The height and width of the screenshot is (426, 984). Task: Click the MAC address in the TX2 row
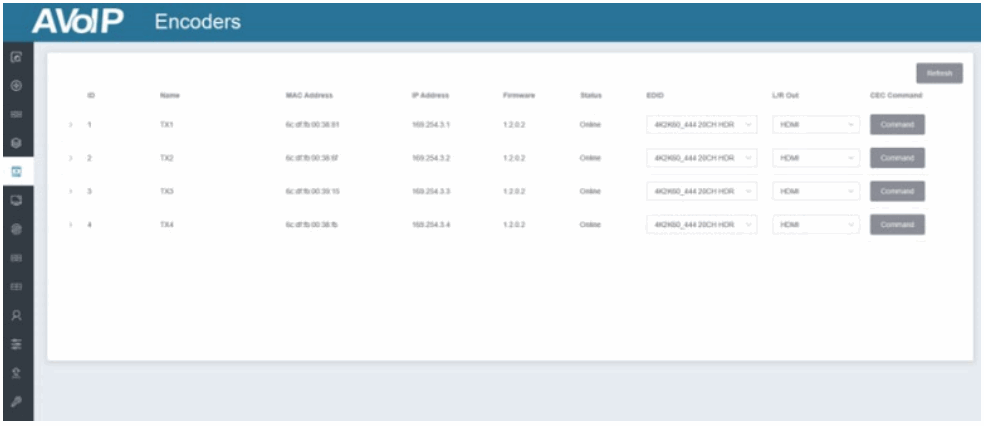tap(312, 158)
